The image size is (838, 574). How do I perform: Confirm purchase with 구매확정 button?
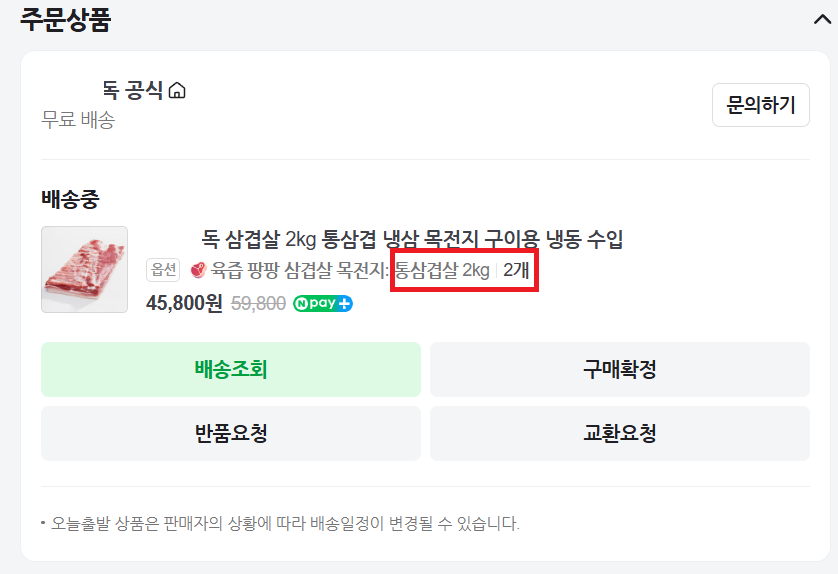pyautogui.click(x=620, y=369)
